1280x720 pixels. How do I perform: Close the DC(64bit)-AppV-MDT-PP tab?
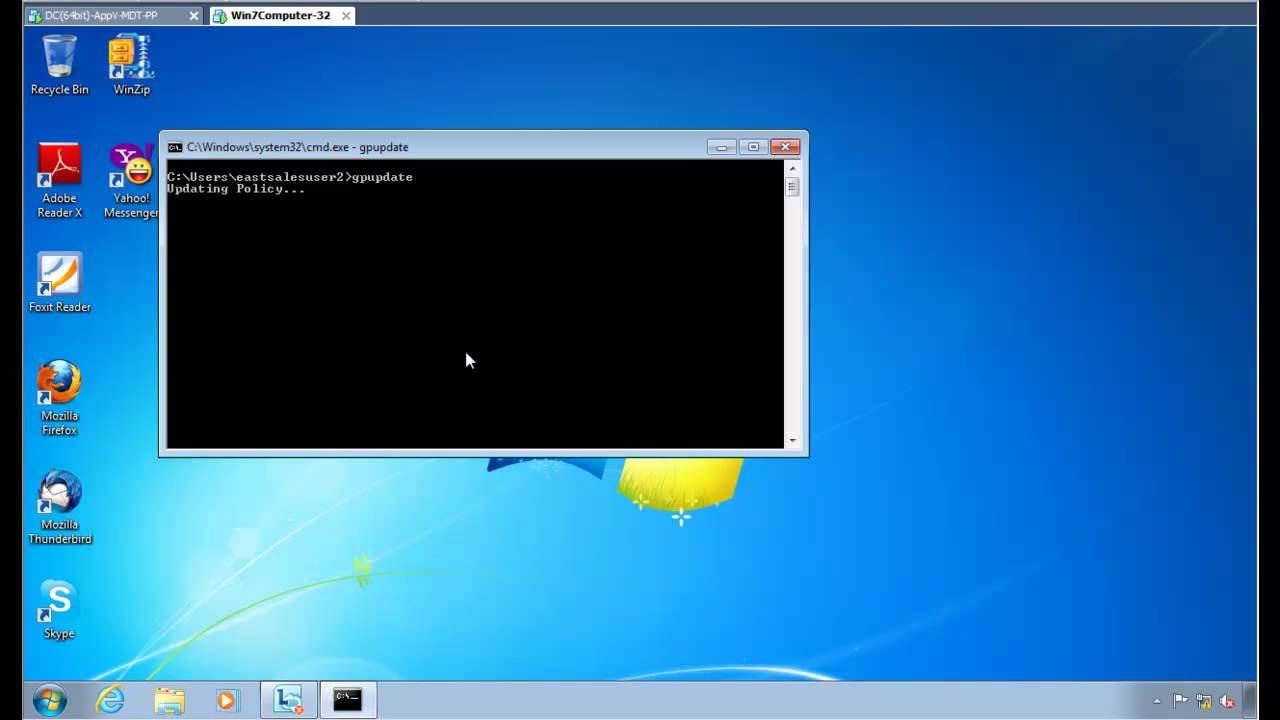click(x=194, y=16)
